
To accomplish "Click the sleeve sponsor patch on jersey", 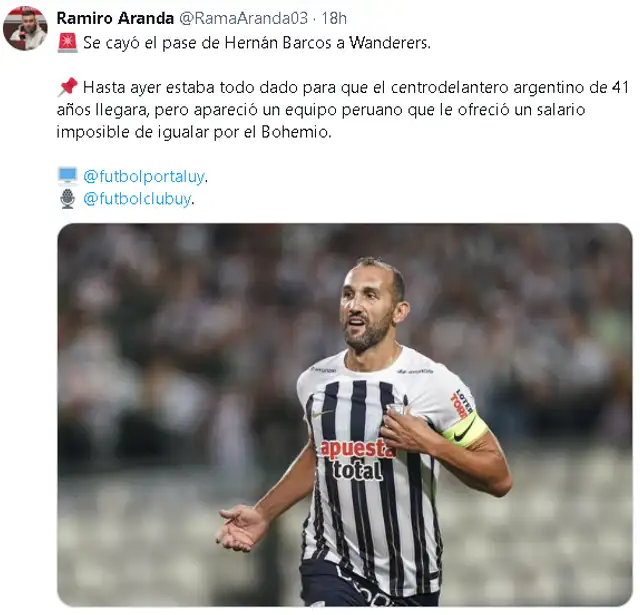I will click(461, 404).
